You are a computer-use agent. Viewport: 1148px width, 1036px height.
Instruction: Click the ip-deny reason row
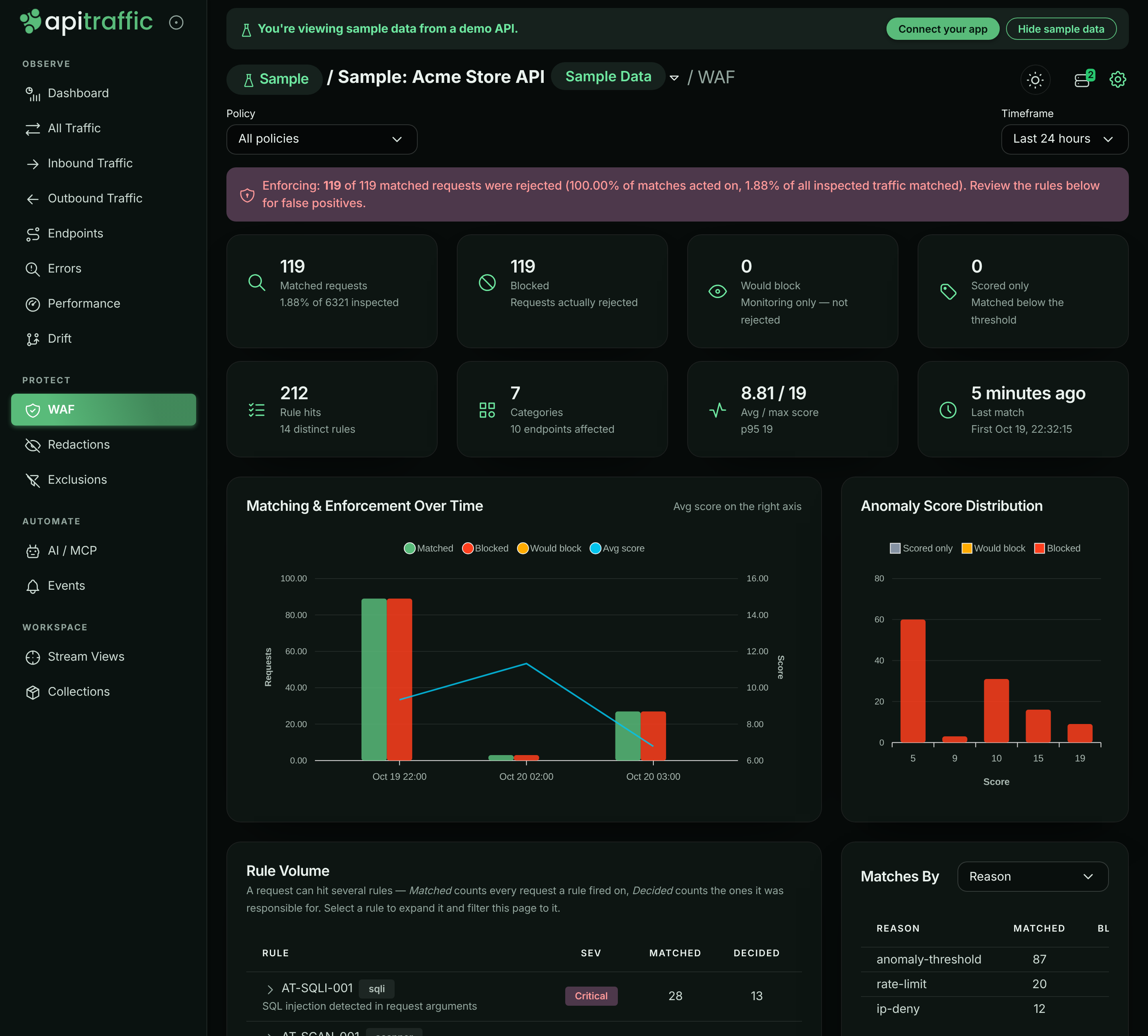coord(985,1009)
